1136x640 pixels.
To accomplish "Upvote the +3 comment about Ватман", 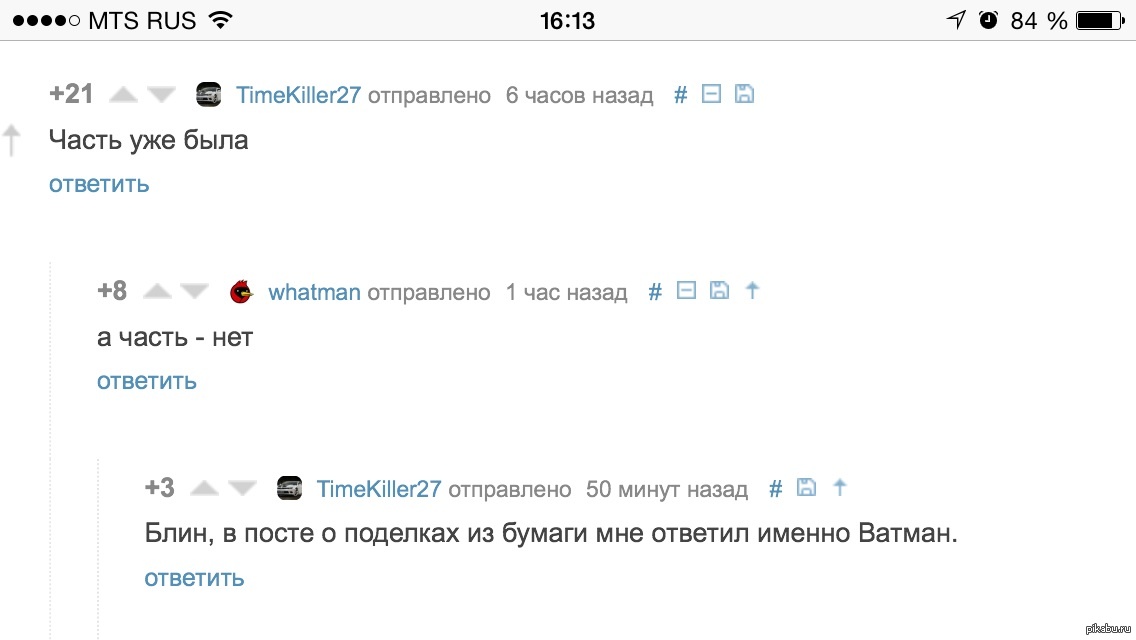I will click(204, 489).
